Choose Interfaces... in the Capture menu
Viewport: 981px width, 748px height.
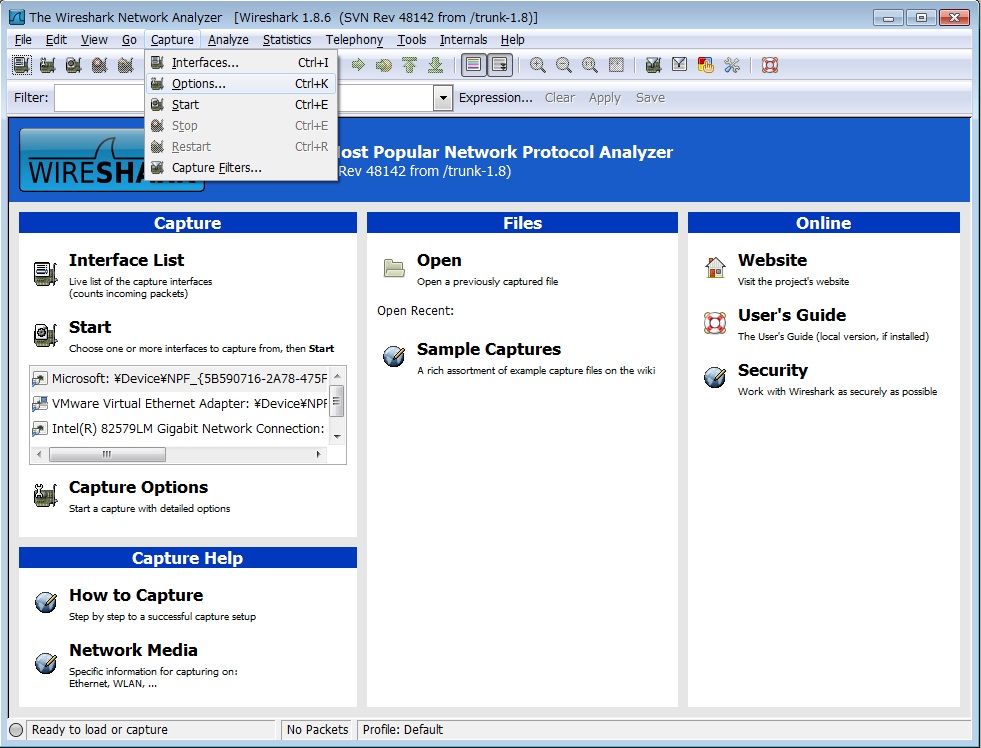241,63
